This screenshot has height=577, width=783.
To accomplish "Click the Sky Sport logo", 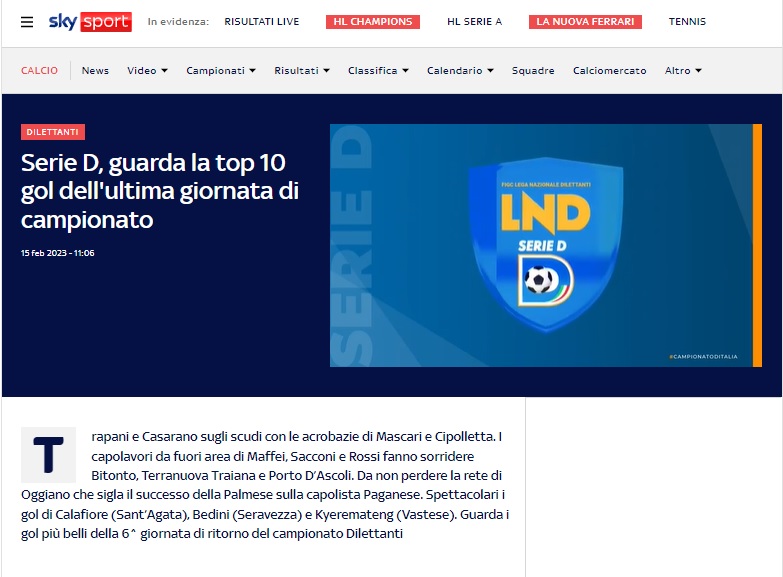I will click(90, 22).
